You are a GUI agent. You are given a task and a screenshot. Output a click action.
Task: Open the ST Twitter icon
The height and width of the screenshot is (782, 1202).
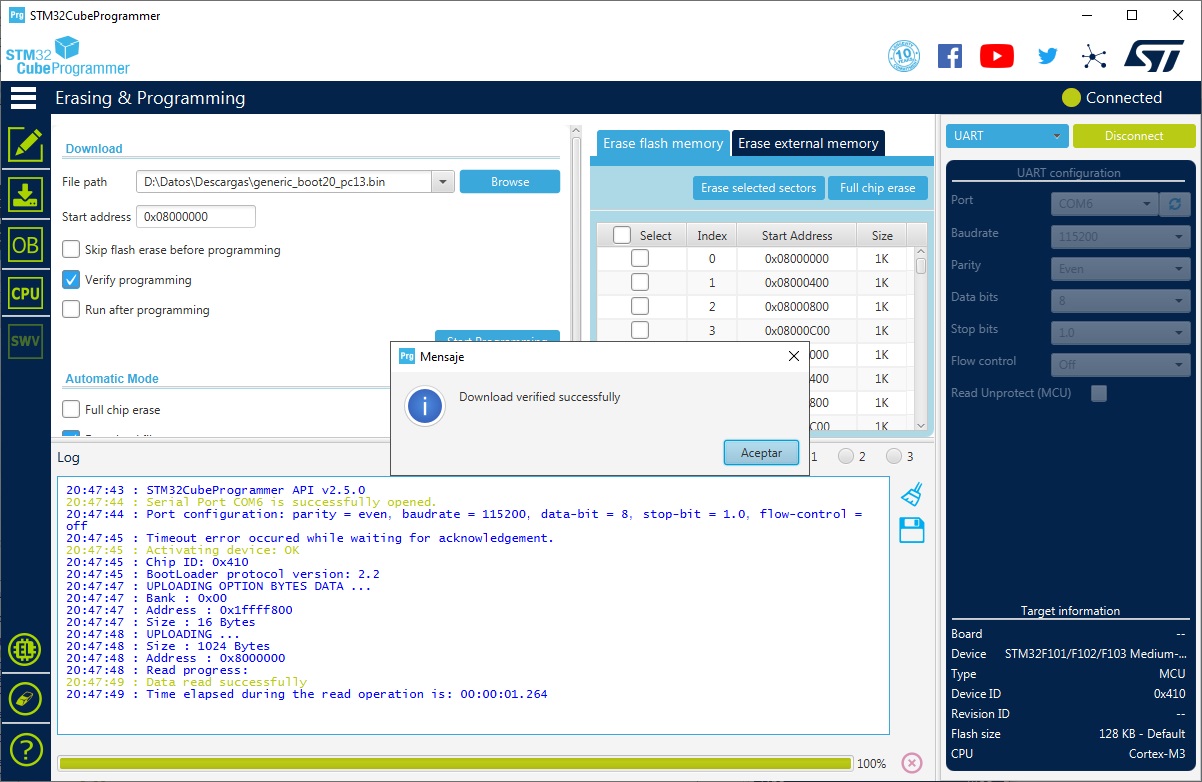[1047, 56]
